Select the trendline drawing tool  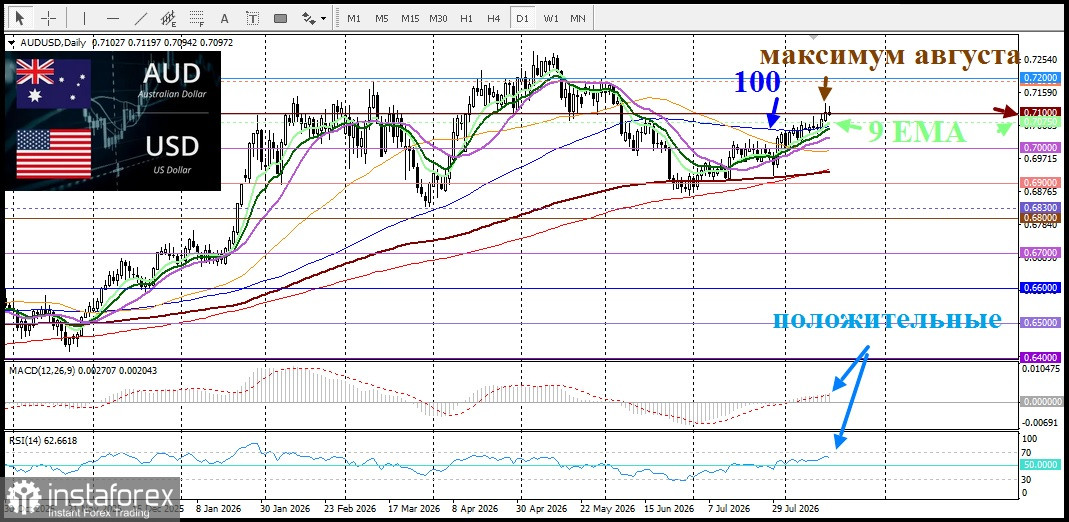tap(141, 18)
